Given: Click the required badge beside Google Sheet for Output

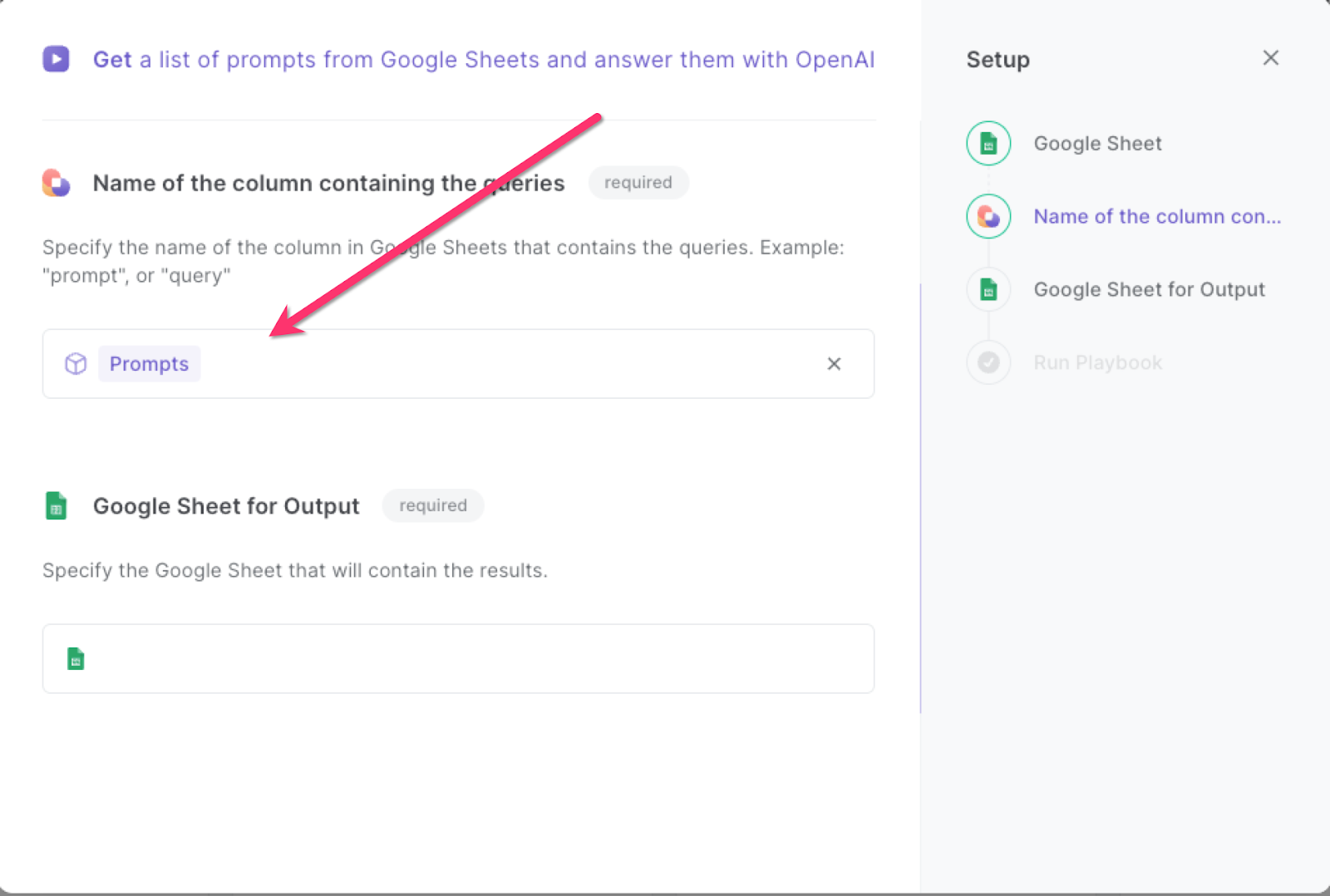Looking at the screenshot, I should coord(432,505).
